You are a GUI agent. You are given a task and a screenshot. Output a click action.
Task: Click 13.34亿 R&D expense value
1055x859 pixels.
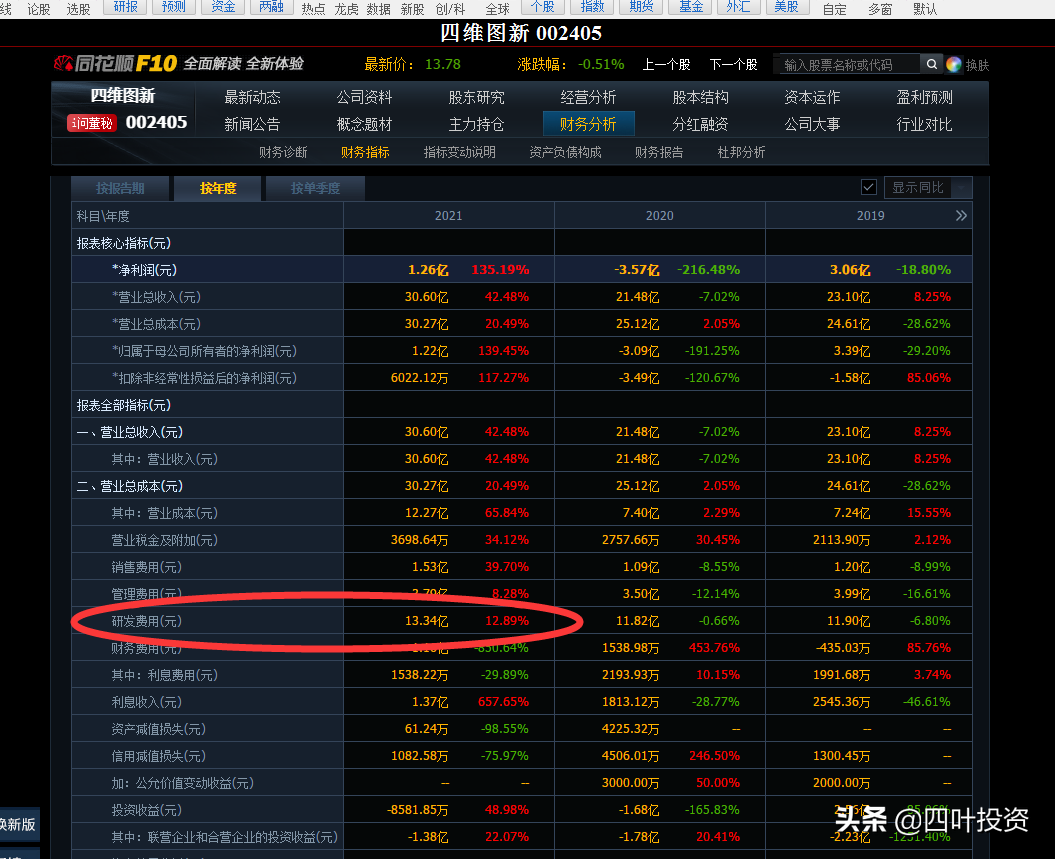click(427, 620)
